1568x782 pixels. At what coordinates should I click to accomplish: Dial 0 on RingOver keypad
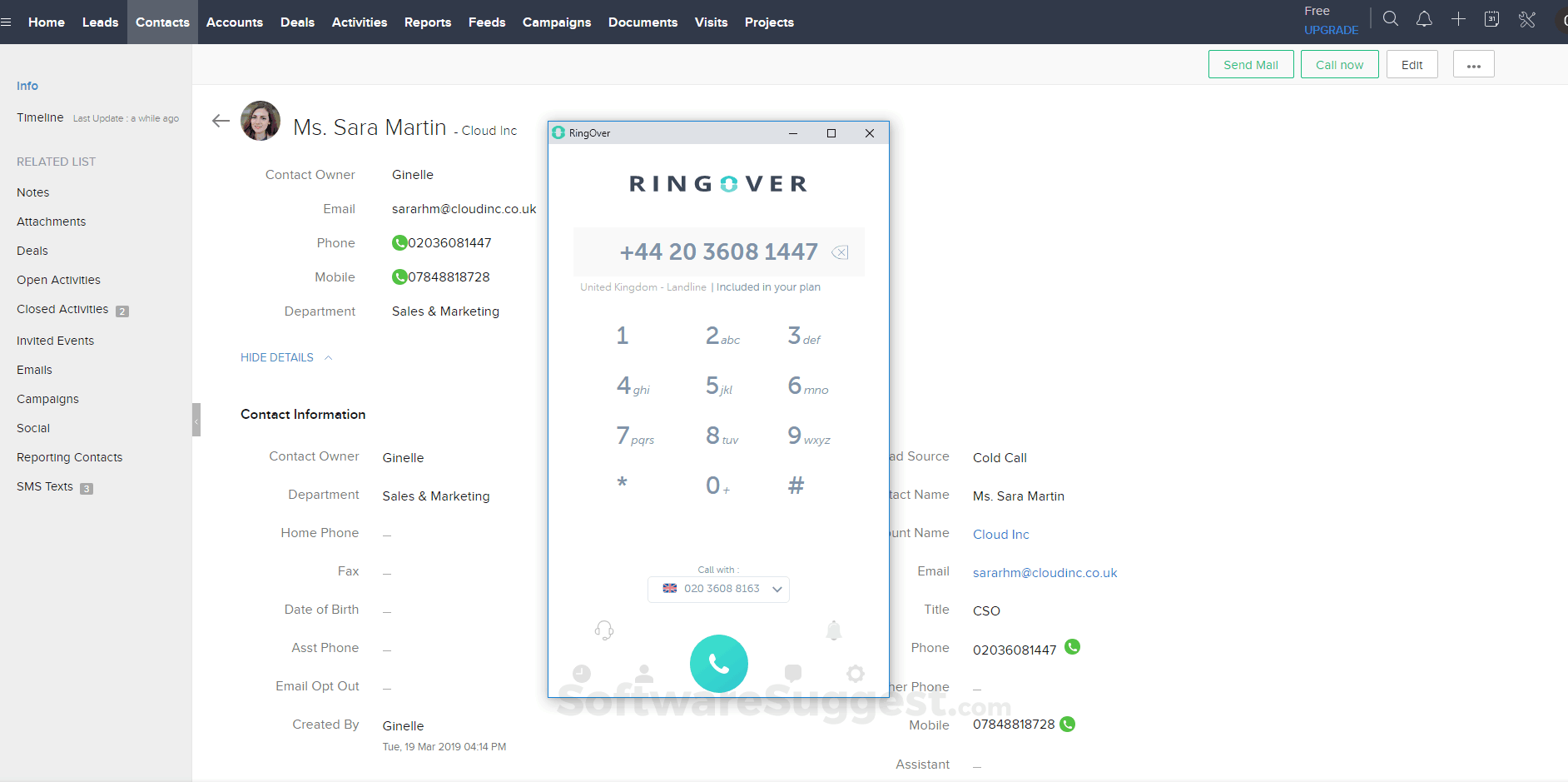tap(717, 486)
